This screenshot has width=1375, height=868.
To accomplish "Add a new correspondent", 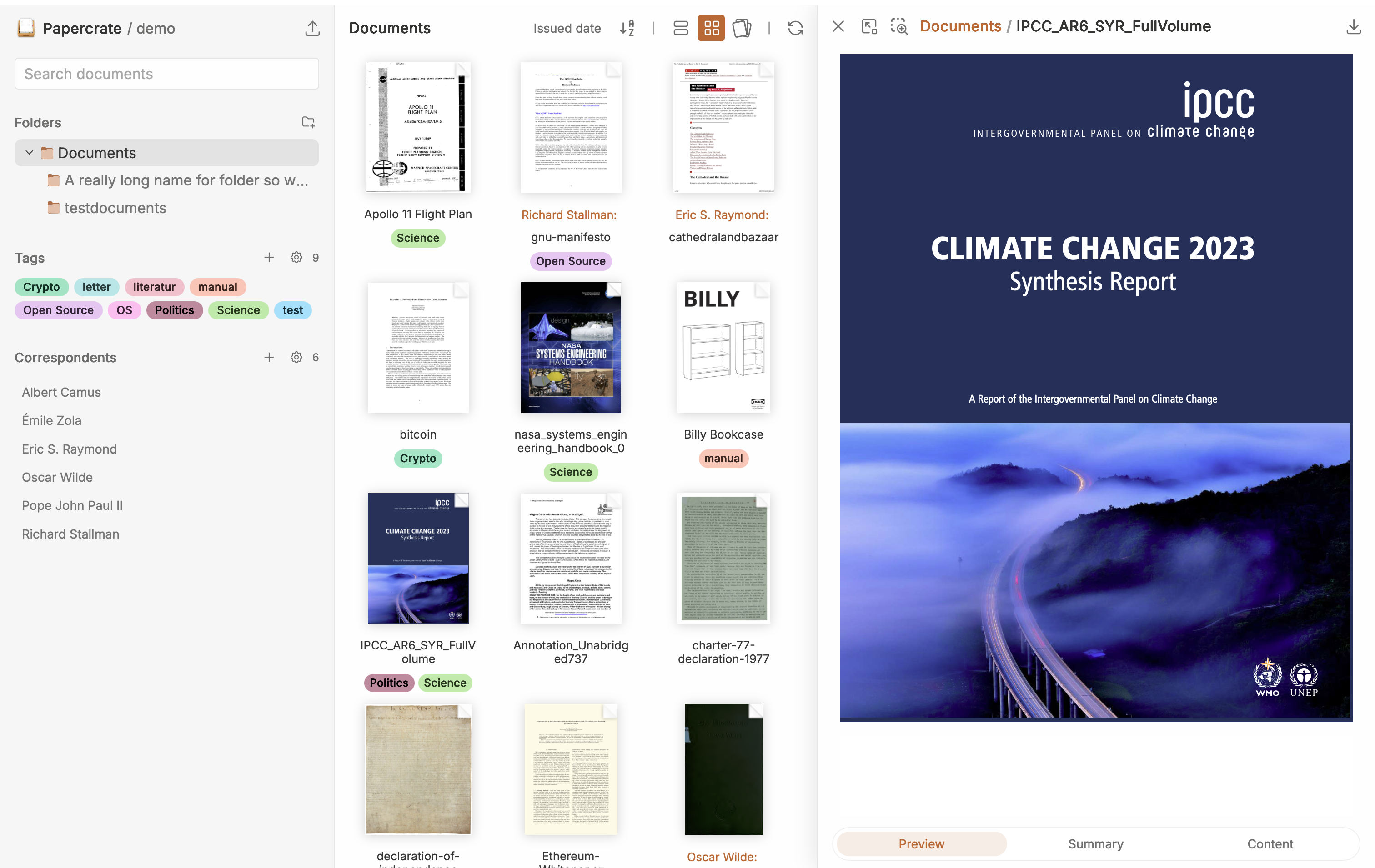I will point(269,357).
